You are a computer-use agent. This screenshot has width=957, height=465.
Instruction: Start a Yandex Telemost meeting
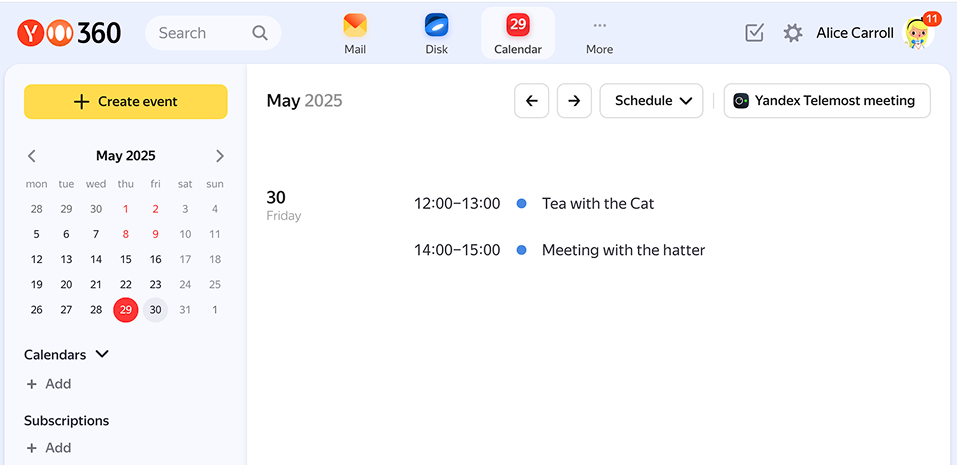pyautogui.click(x=827, y=101)
